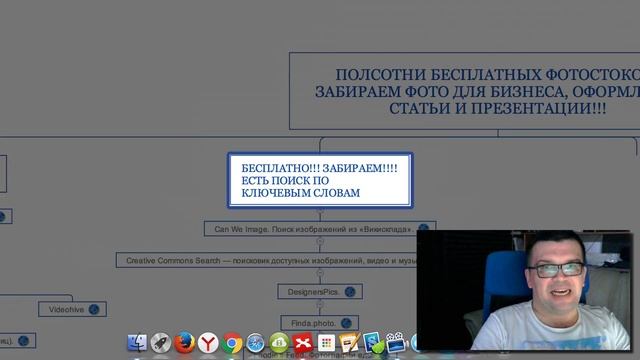This screenshot has height=360, width=640.
Task: Click the webcam video overlay window
Action: [x=524, y=290]
